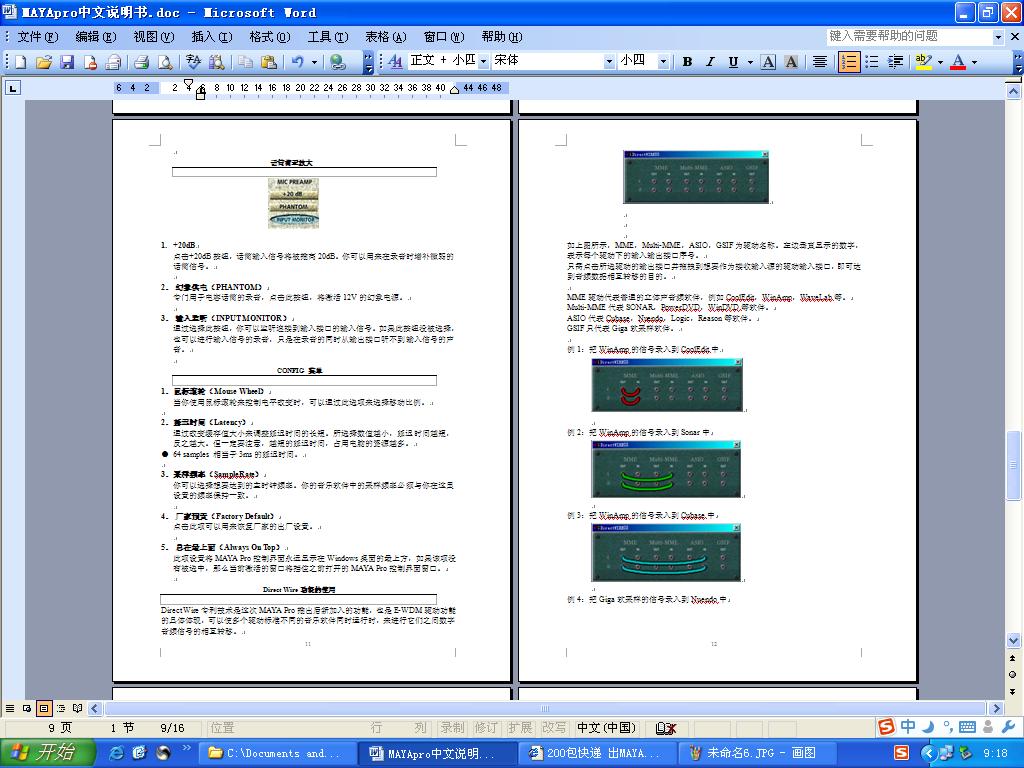Apply red font color A button
This screenshot has width=1024, height=768.
pyautogui.click(x=958, y=62)
